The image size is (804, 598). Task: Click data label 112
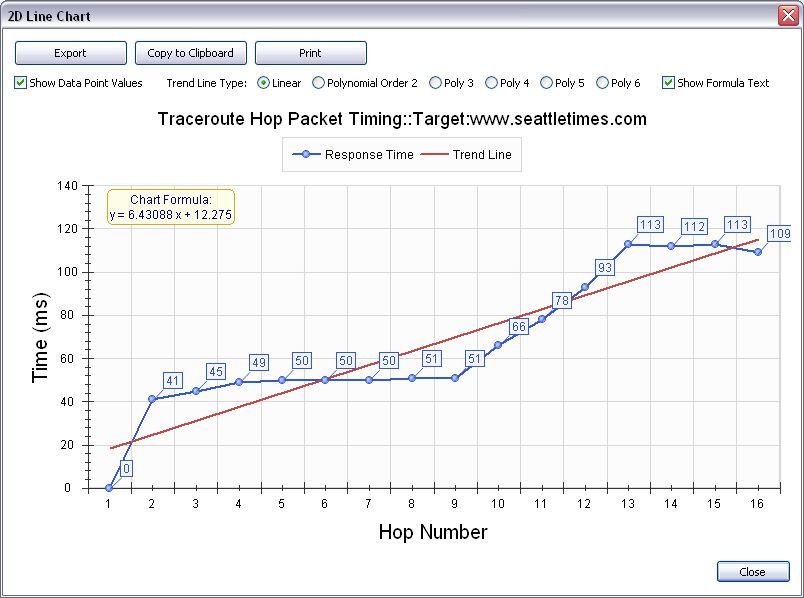[x=694, y=227]
